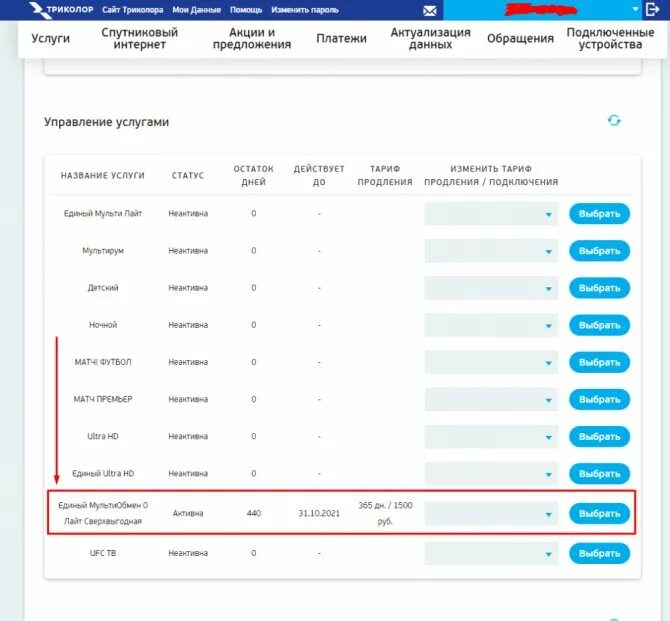Open Акции и предложения tab
The image size is (670, 621).
click(x=252, y=38)
